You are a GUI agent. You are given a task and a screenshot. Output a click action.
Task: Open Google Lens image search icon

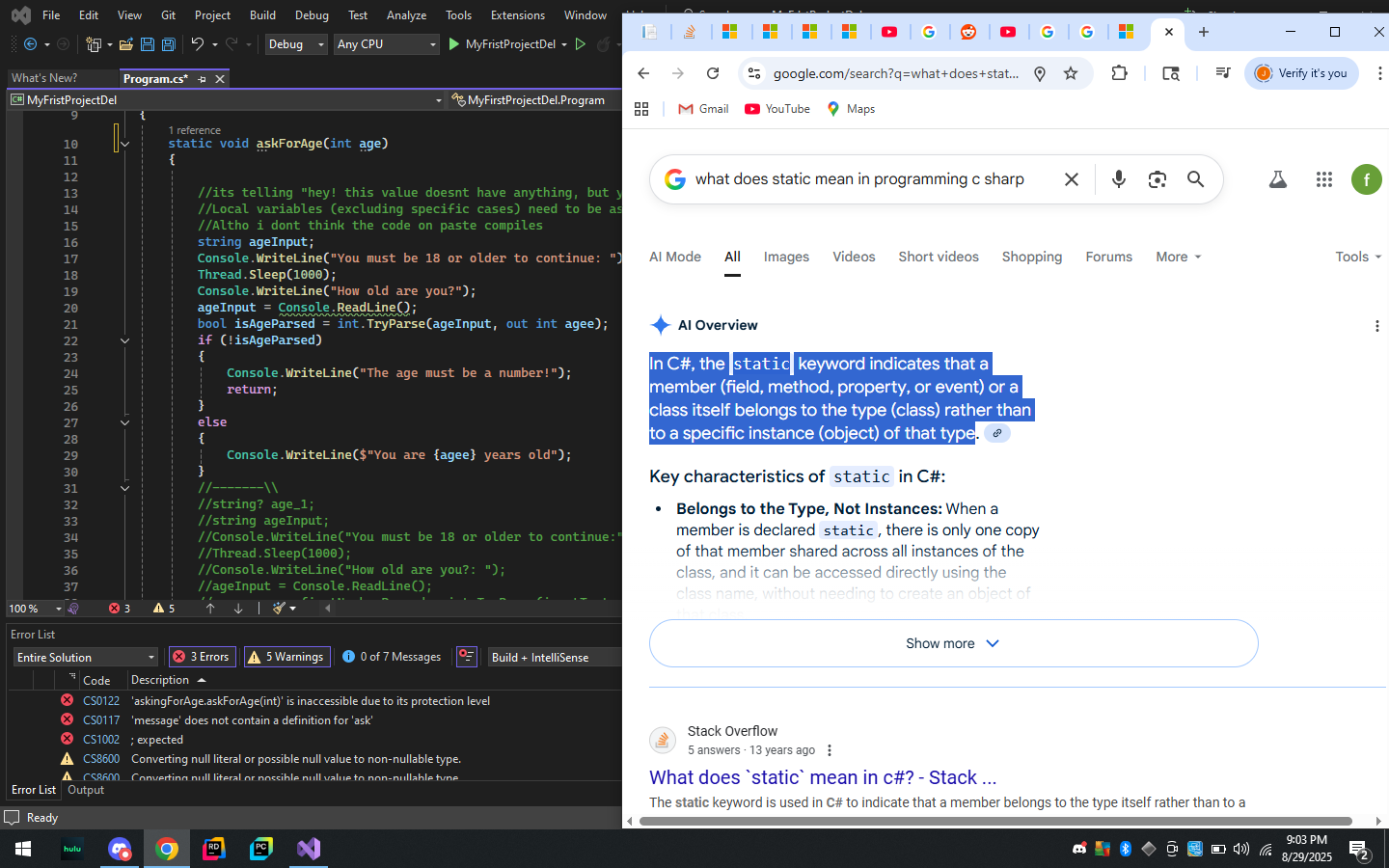(1157, 179)
